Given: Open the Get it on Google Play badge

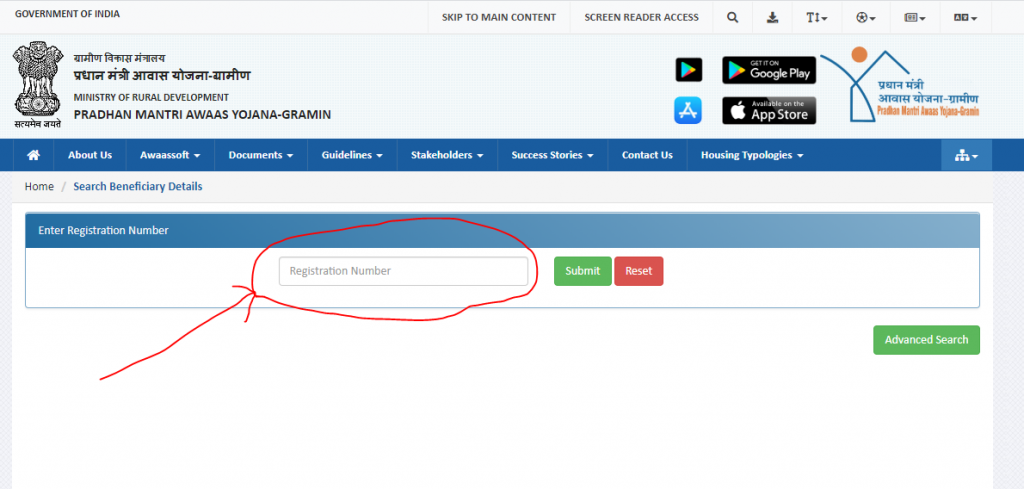Looking at the screenshot, I should 769,70.
